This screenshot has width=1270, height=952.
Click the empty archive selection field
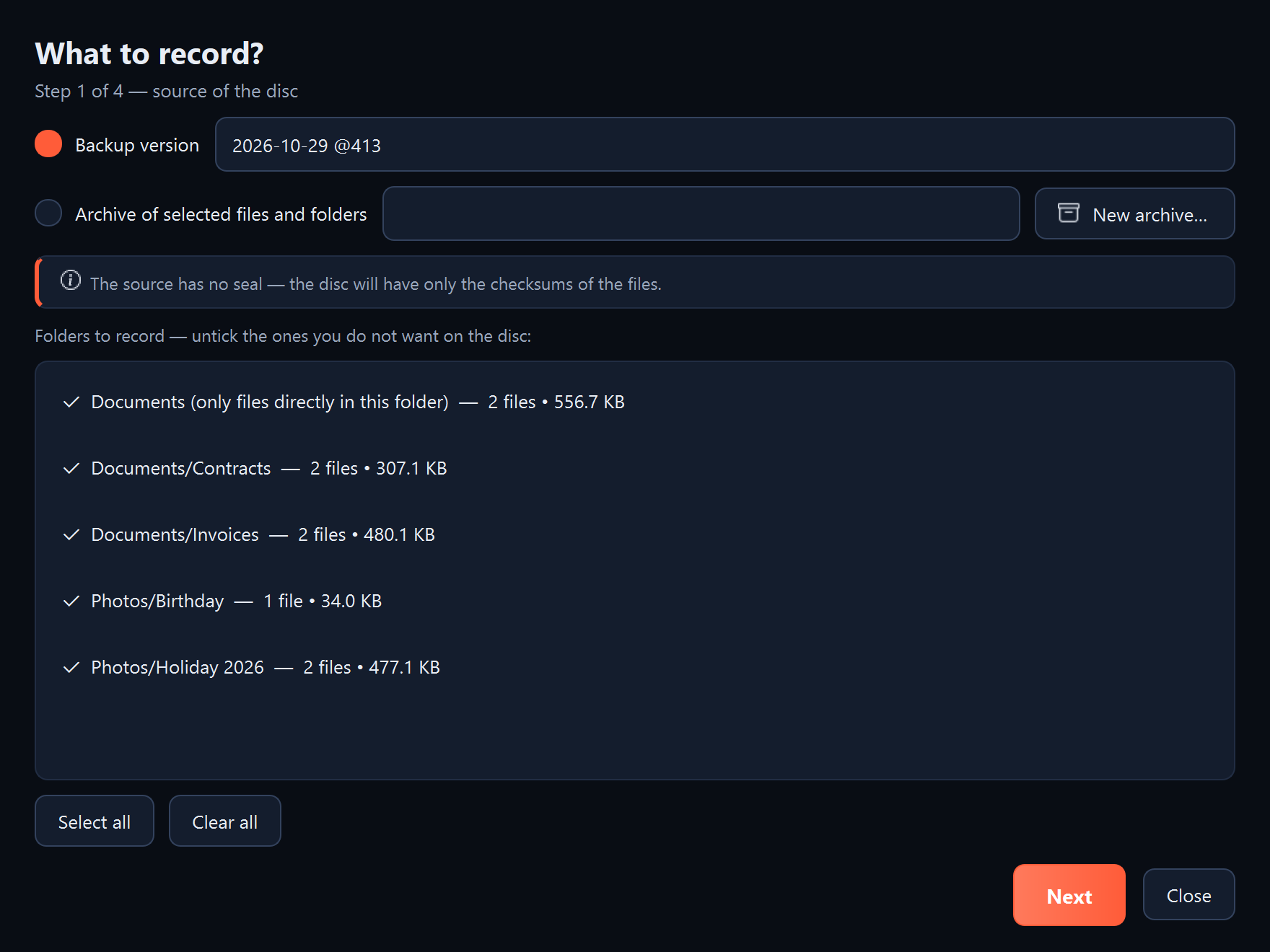701,213
